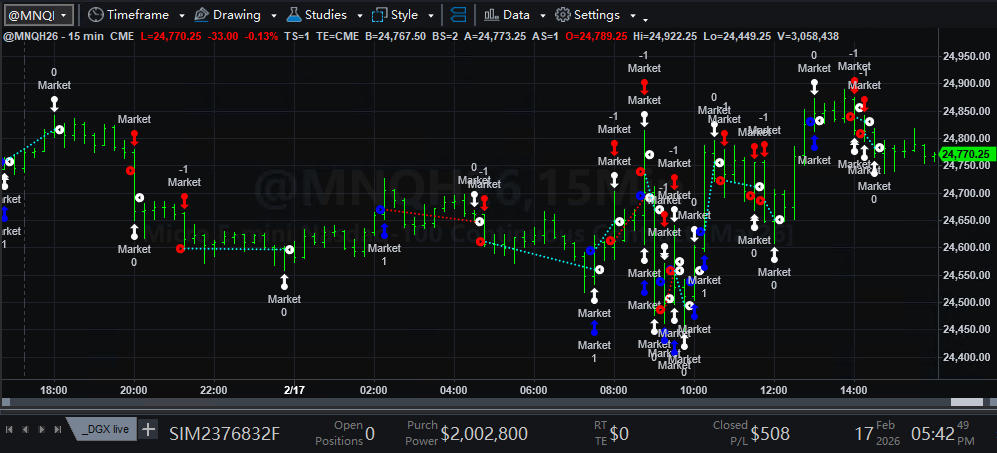The height and width of the screenshot is (453, 997).
Task: Click the 24,770.25 current price marker
Action: (x=966, y=154)
